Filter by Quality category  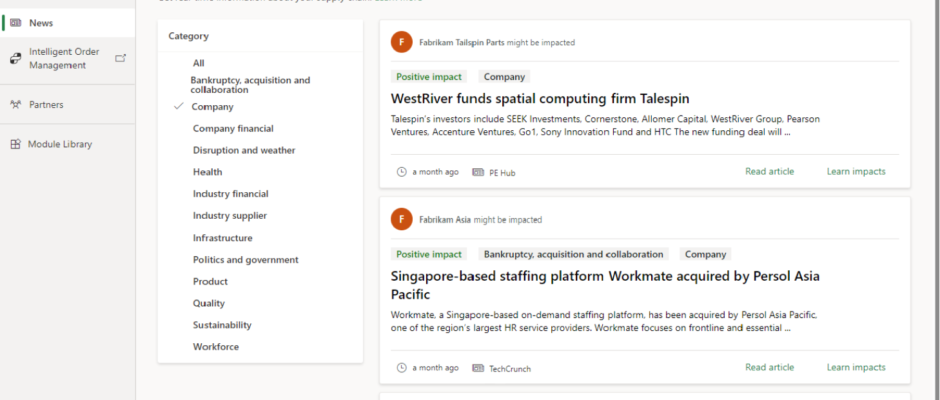[209, 303]
